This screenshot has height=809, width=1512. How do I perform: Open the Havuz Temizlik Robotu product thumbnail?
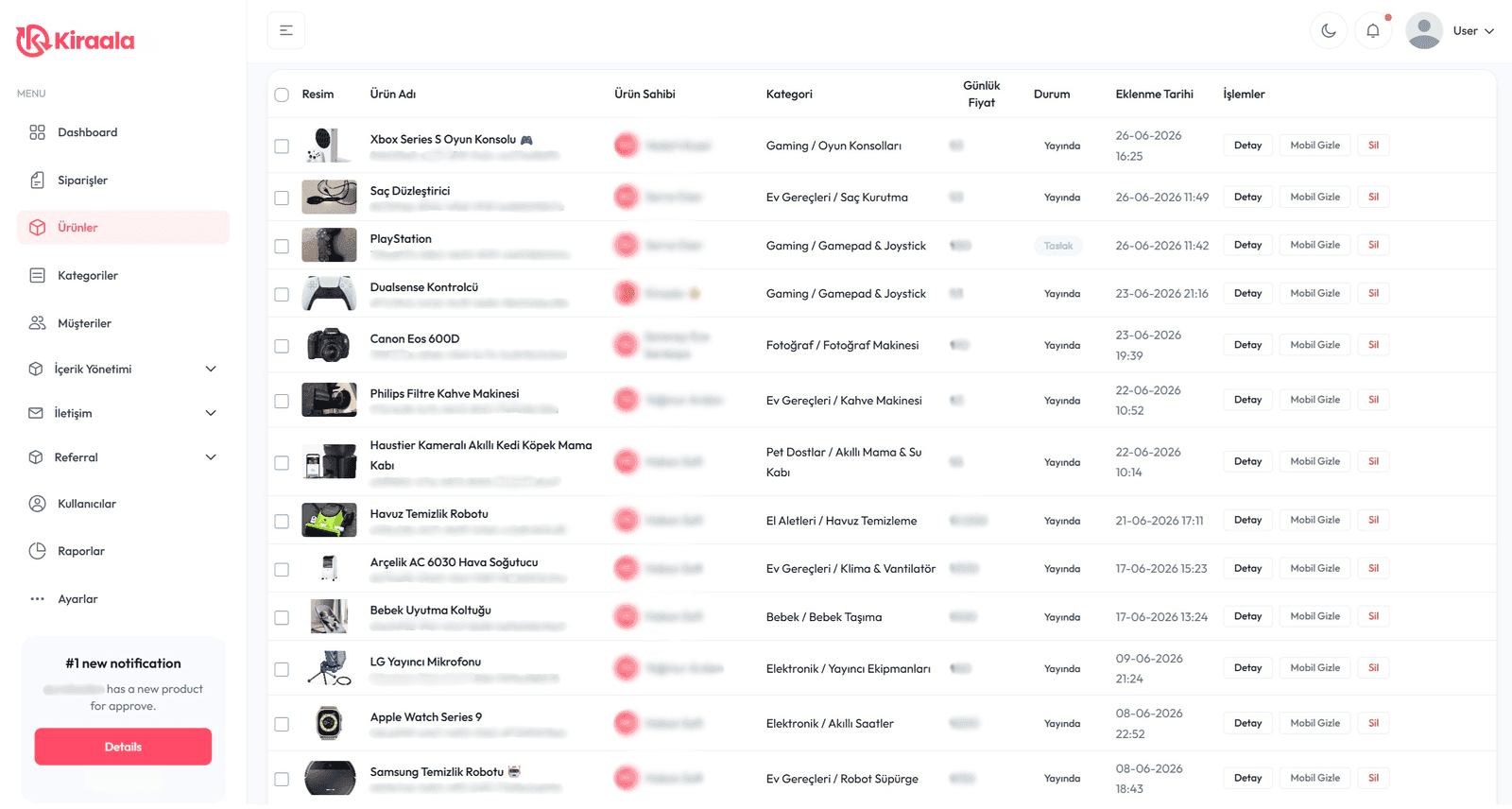point(329,520)
